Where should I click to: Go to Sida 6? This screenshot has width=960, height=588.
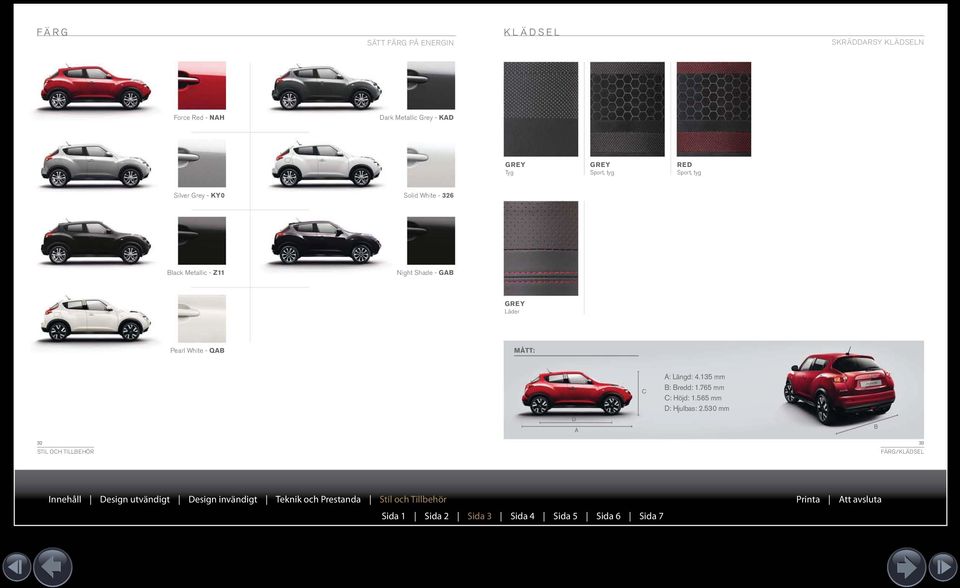coord(608,516)
